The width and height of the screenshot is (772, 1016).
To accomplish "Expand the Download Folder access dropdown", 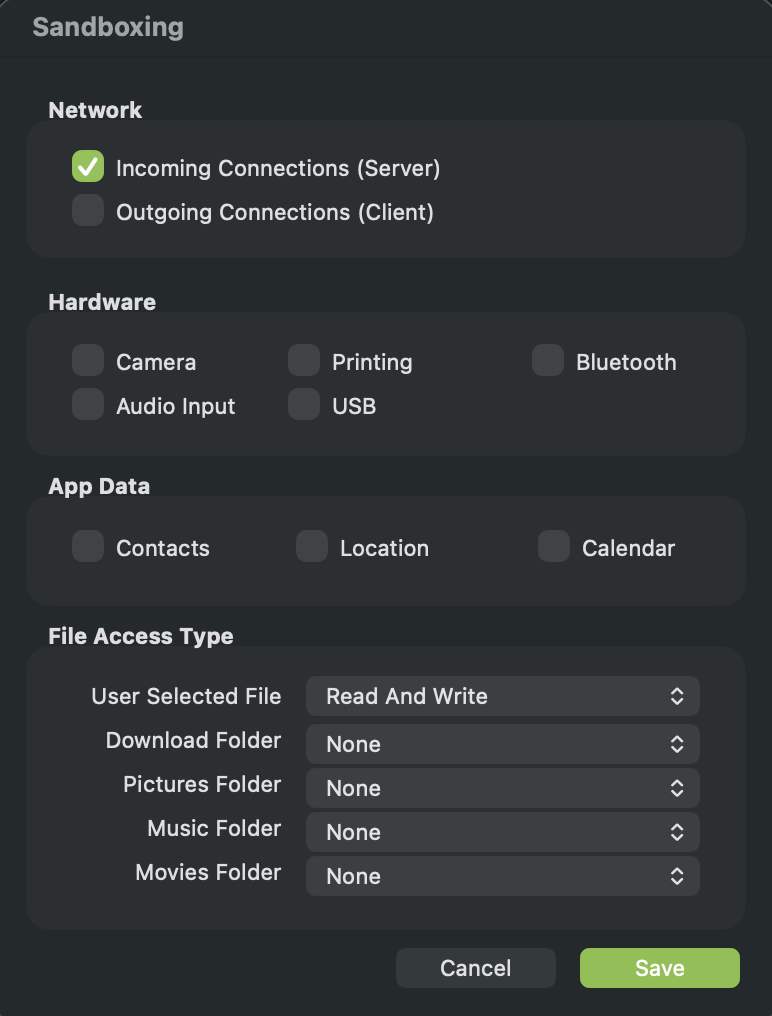I will (x=502, y=744).
